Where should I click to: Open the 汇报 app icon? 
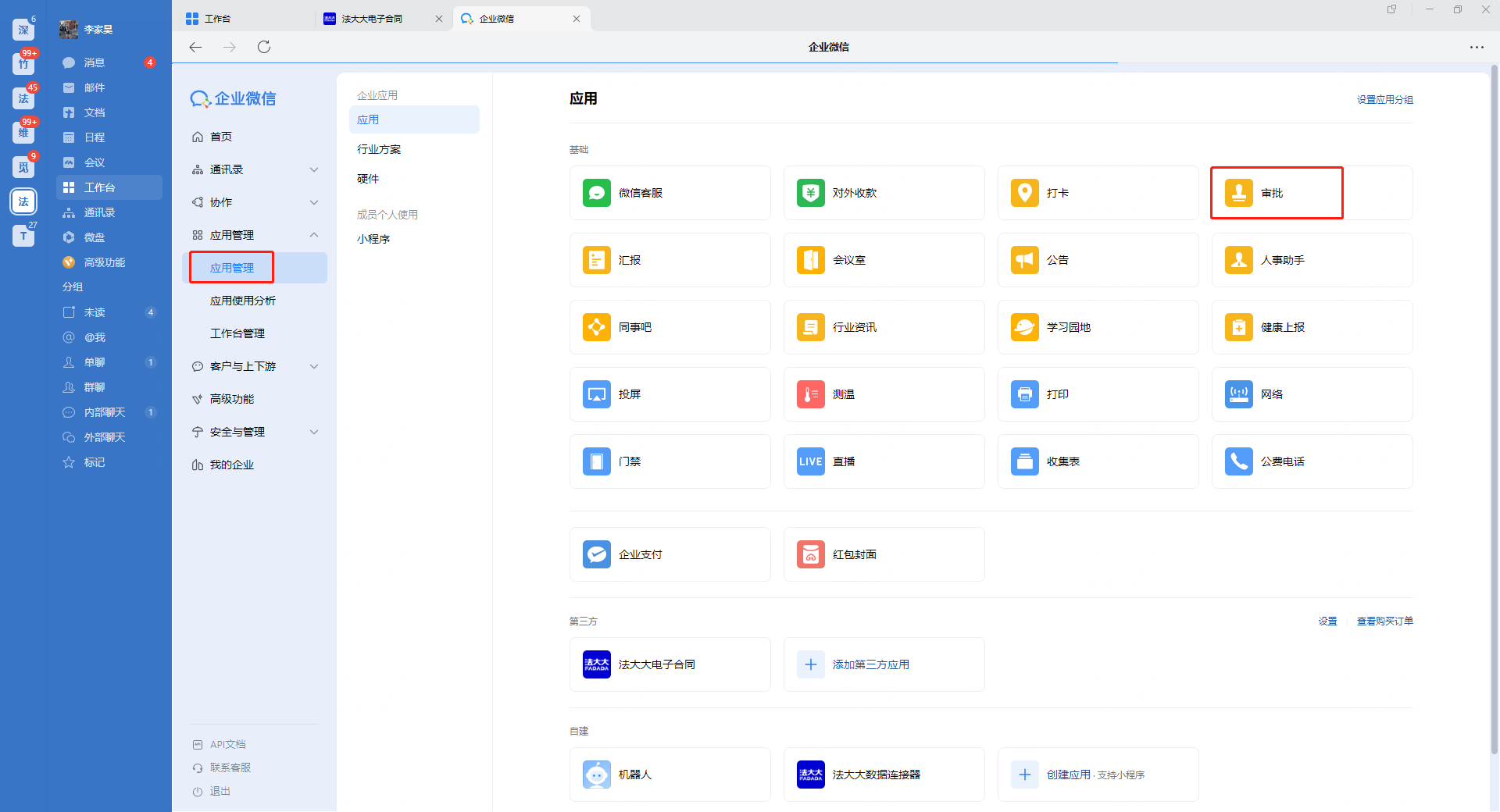pos(596,260)
